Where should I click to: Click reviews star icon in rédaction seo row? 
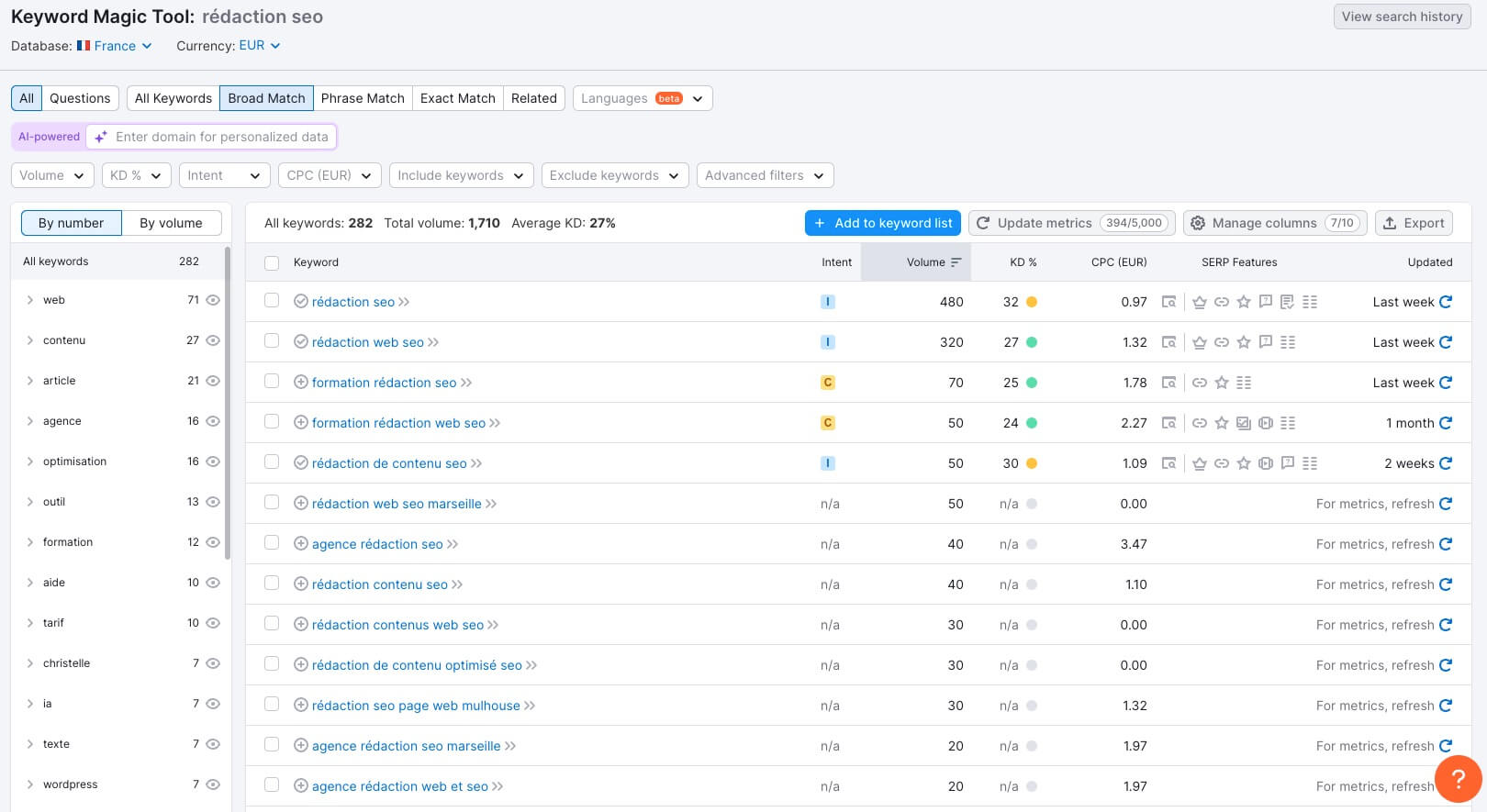pyautogui.click(x=1244, y=302)
